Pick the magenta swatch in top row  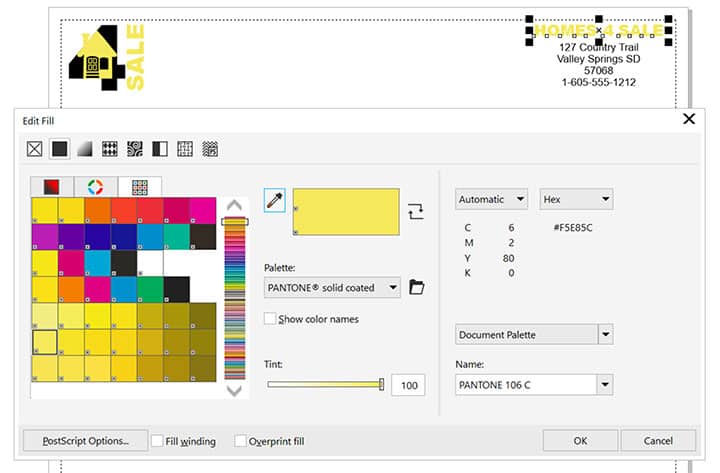202,210
